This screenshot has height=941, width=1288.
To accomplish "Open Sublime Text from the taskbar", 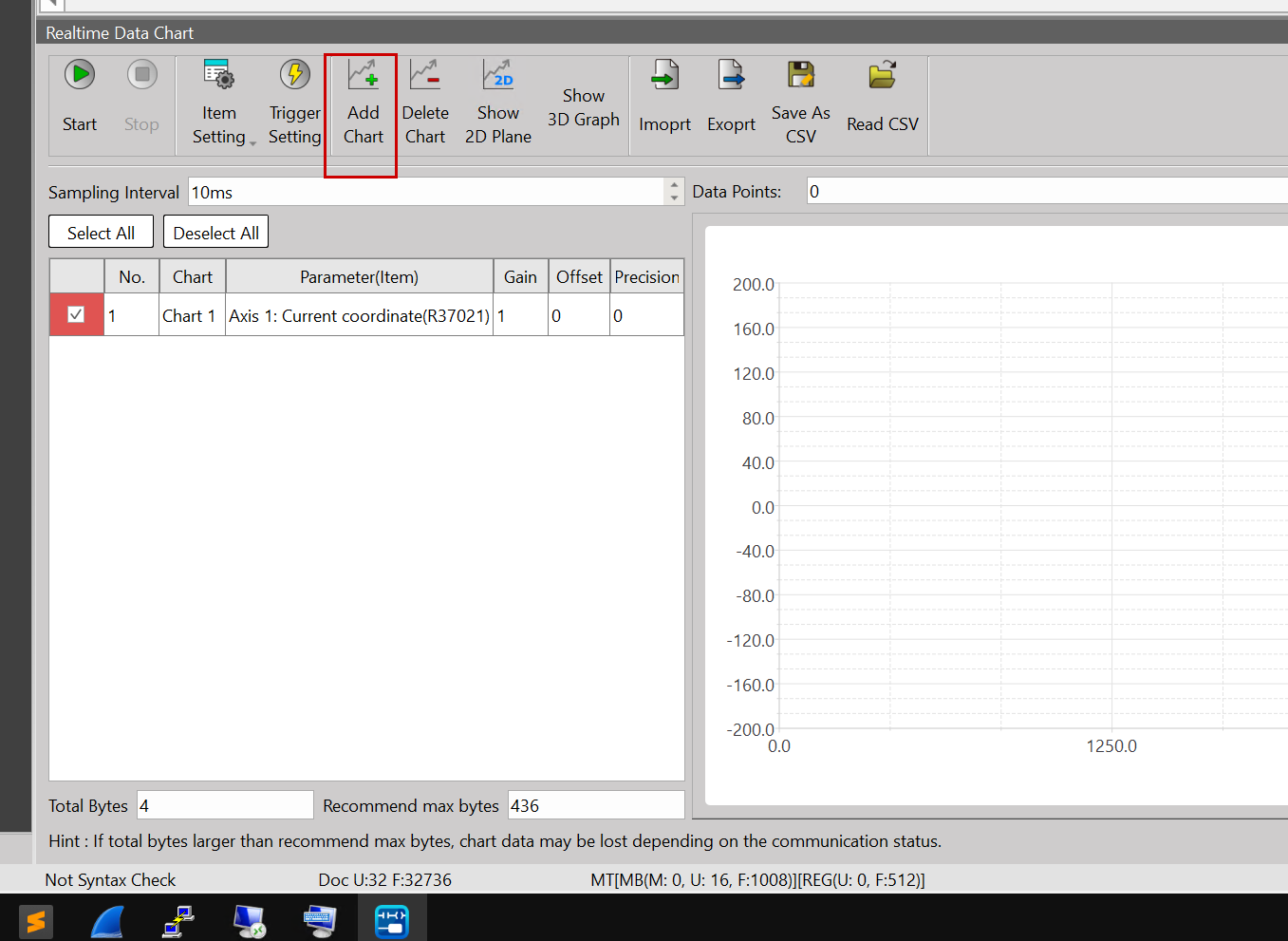I will 36,920.
